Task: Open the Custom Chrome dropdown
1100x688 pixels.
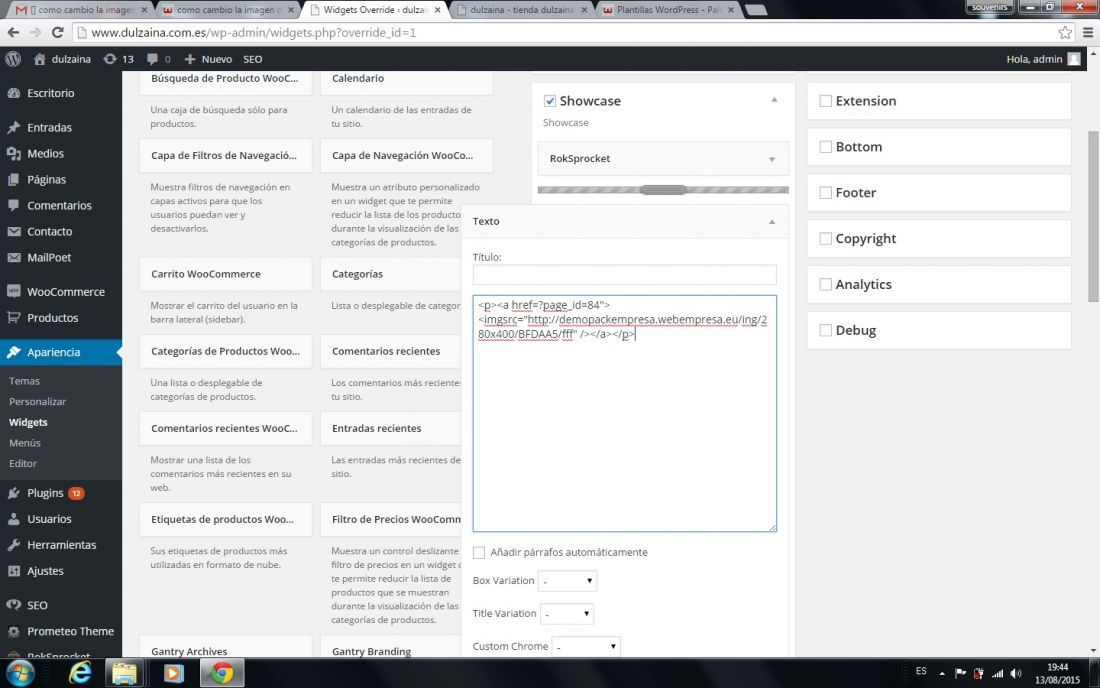Action: pyautogui.click(x=586, y=646)
